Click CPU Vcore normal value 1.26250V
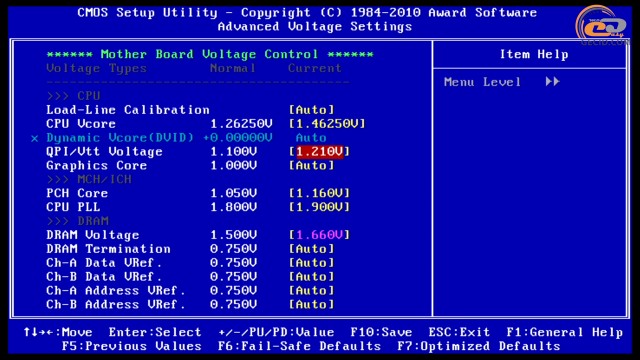640x360 pixels. (241, 124)
